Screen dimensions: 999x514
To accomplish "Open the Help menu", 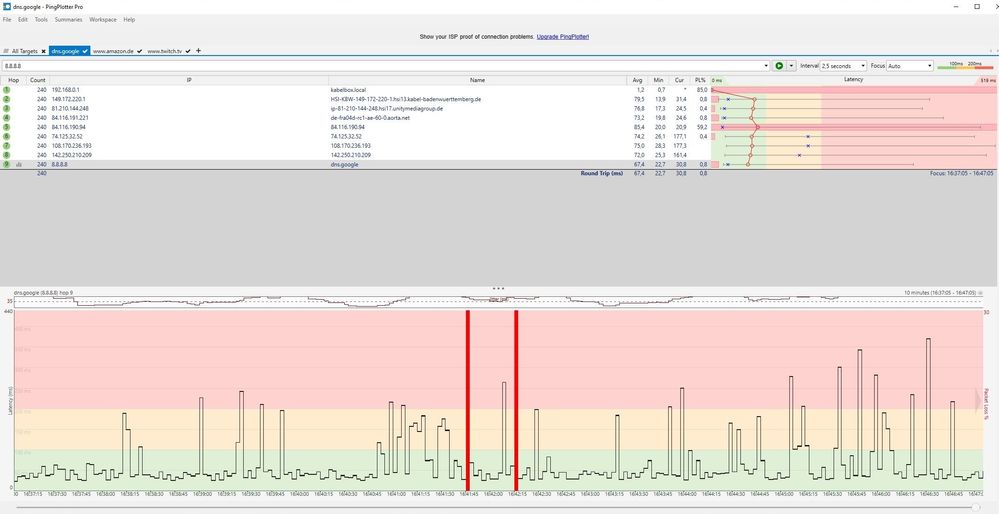I will [129, 20].
